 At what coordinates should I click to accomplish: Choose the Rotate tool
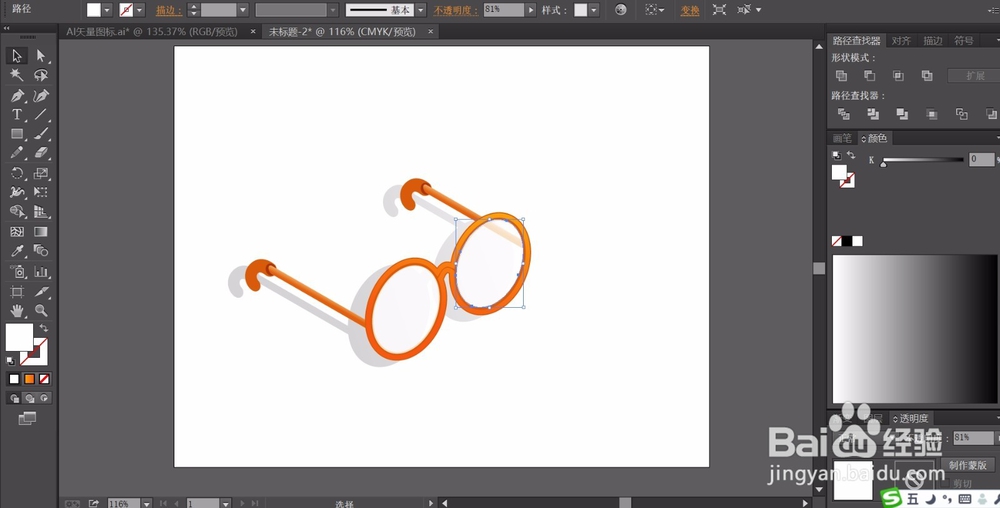17,173
